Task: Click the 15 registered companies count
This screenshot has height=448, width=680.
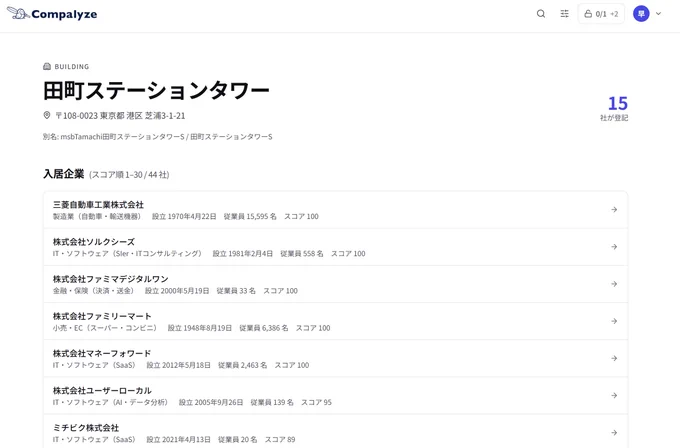Action: [617, 103]
